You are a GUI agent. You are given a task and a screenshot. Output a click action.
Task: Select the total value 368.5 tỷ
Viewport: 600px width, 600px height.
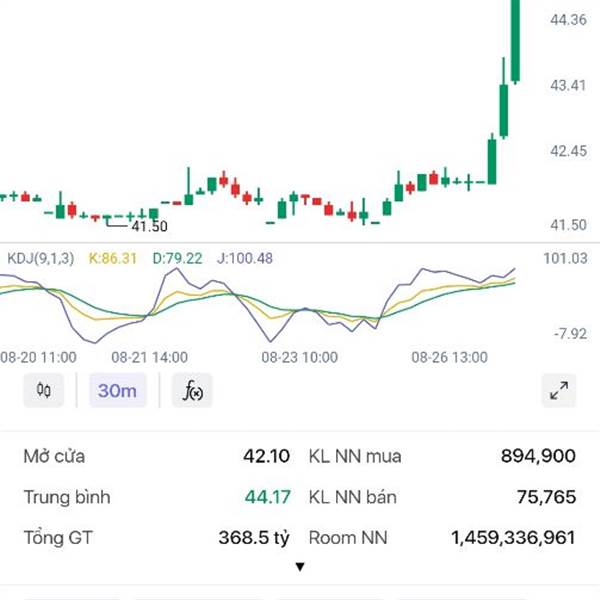[254, 538]
